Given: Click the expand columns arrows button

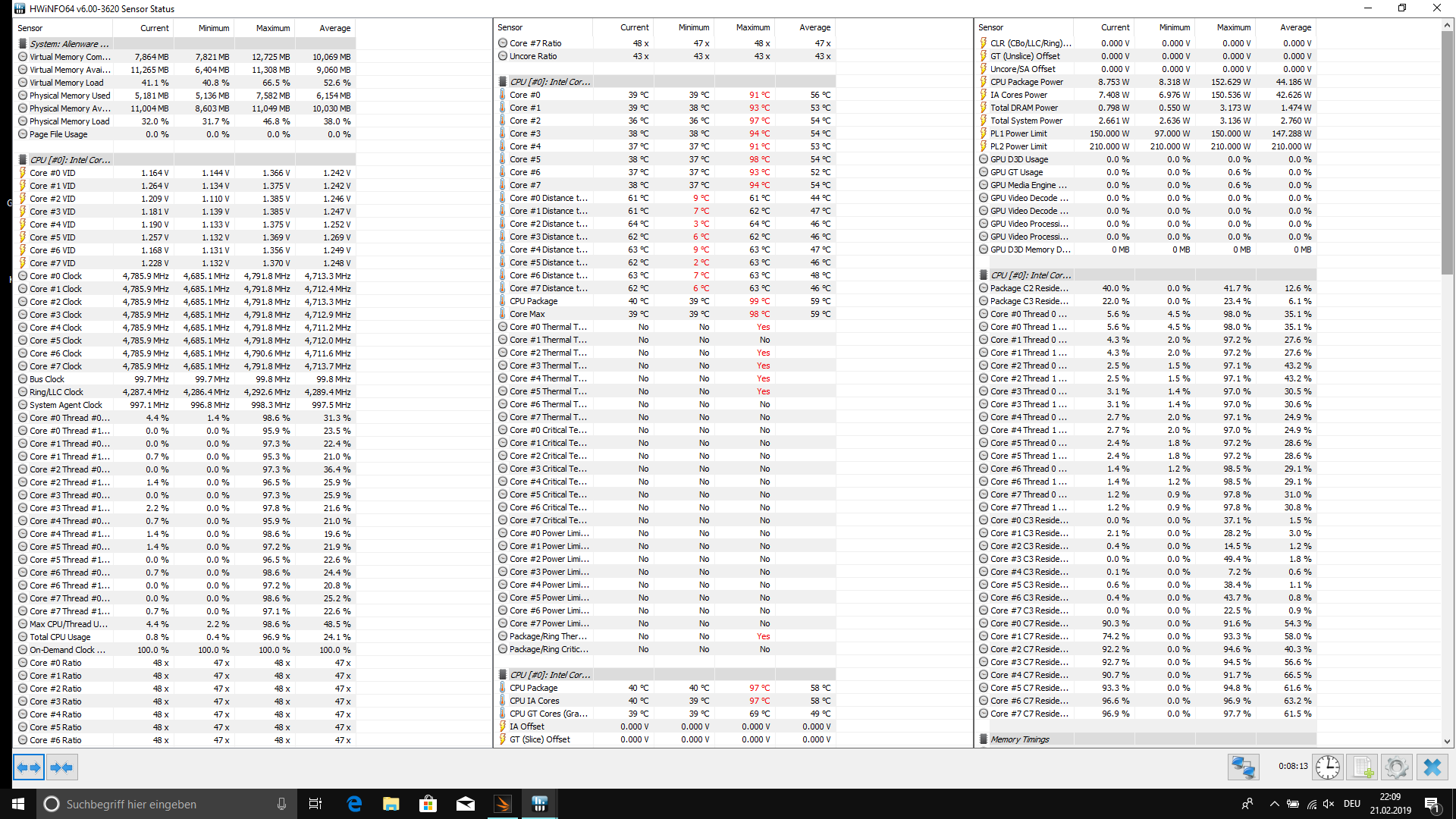Looking at the screenshot, I should click(x=29, y=767).
